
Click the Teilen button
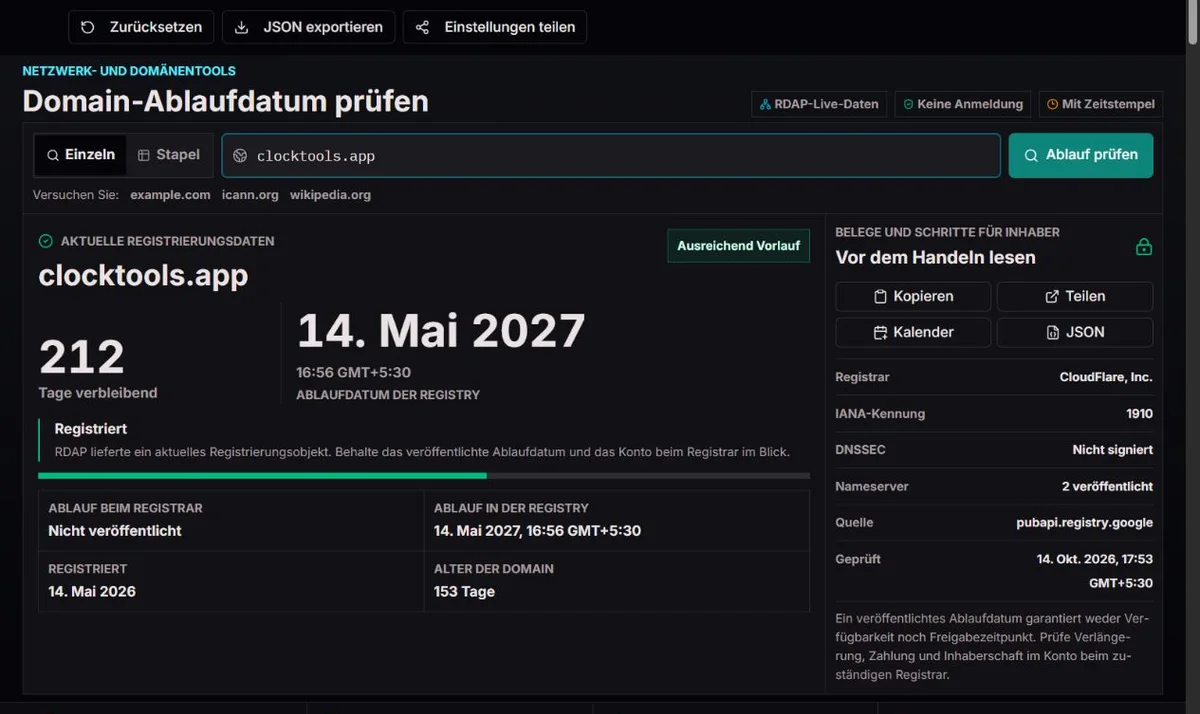coord(1075,296)
